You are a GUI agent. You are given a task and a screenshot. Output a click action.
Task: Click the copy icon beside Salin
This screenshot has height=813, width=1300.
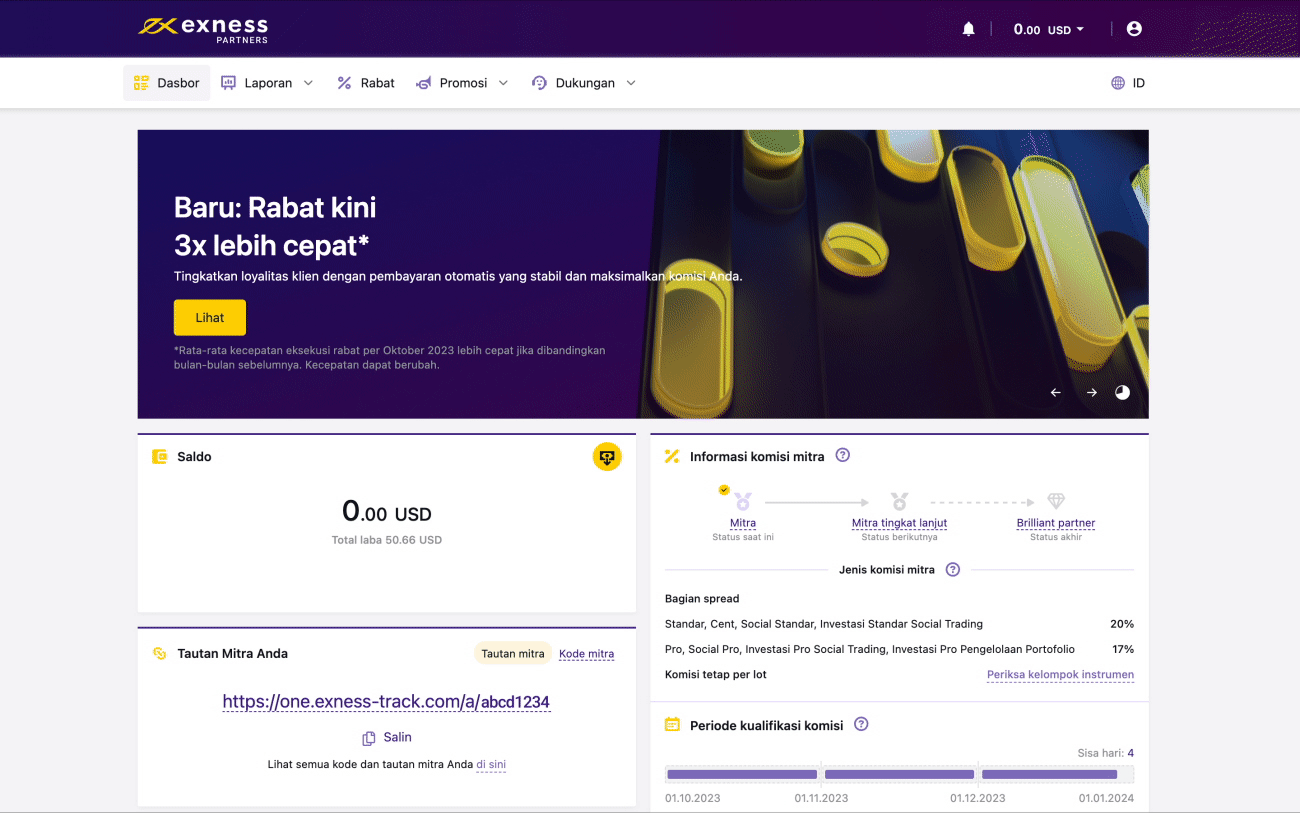pyautogui.click(x=369, y=738)
